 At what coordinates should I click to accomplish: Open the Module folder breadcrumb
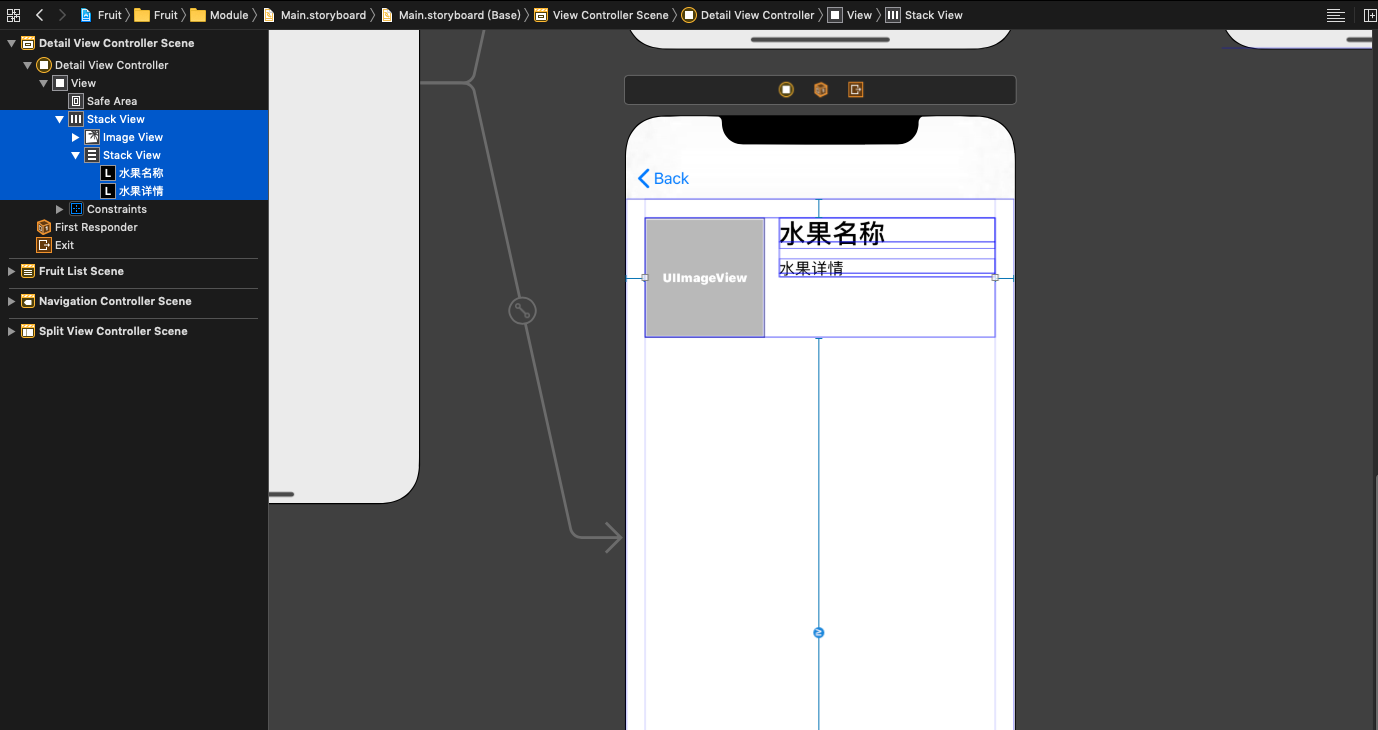click(x=219, y=15)
